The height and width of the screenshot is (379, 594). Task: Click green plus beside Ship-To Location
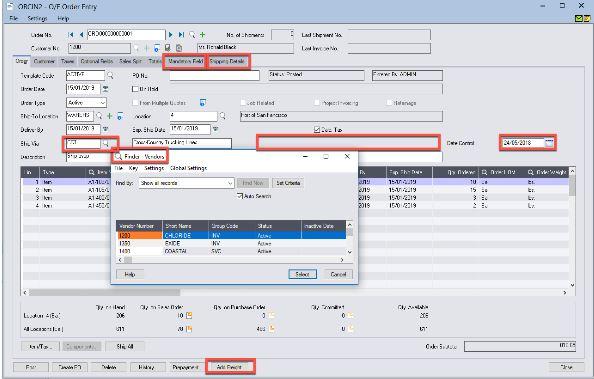tap(109, 116)
